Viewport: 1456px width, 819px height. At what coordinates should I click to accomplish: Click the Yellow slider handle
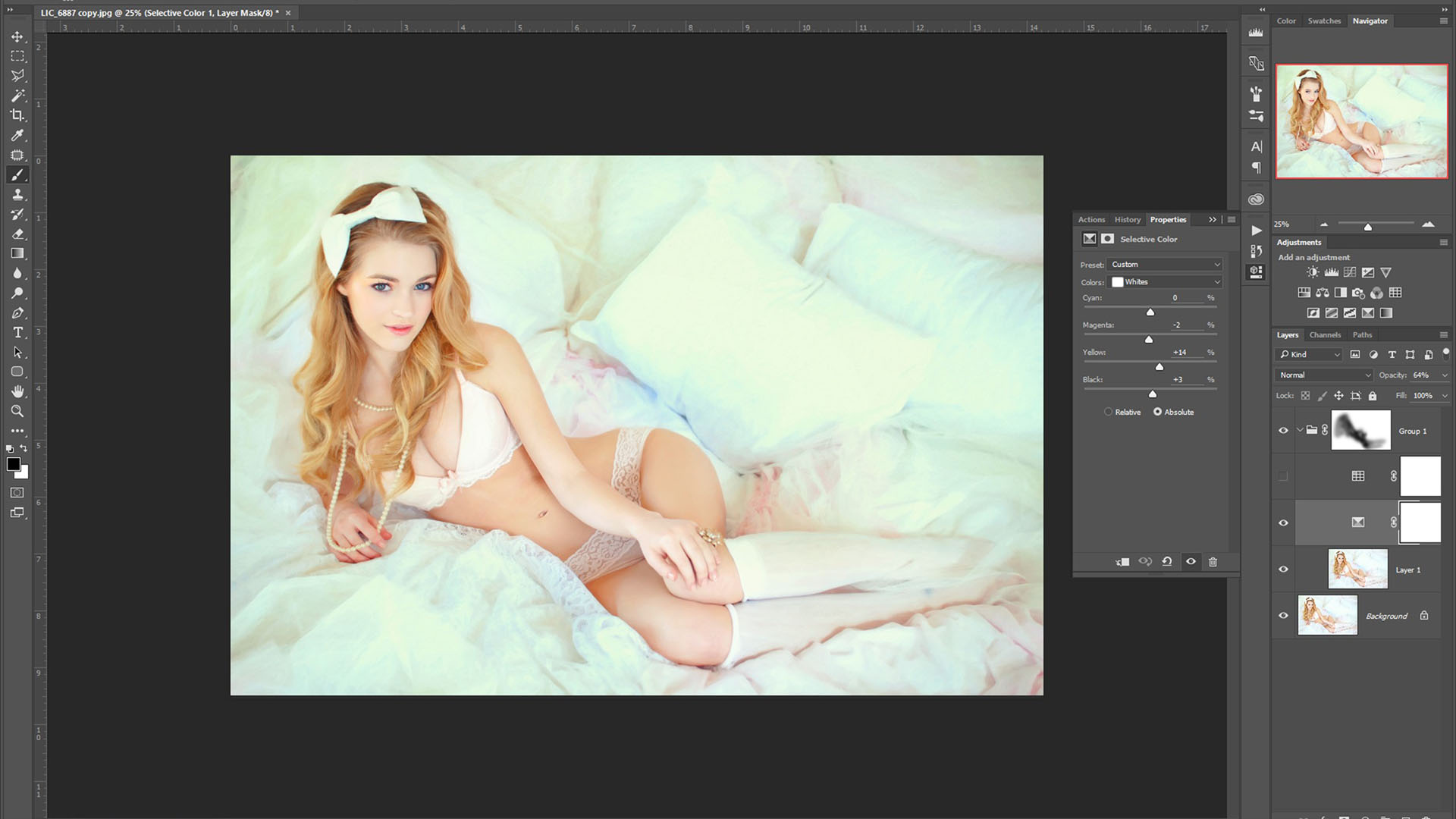(1159, 367)
